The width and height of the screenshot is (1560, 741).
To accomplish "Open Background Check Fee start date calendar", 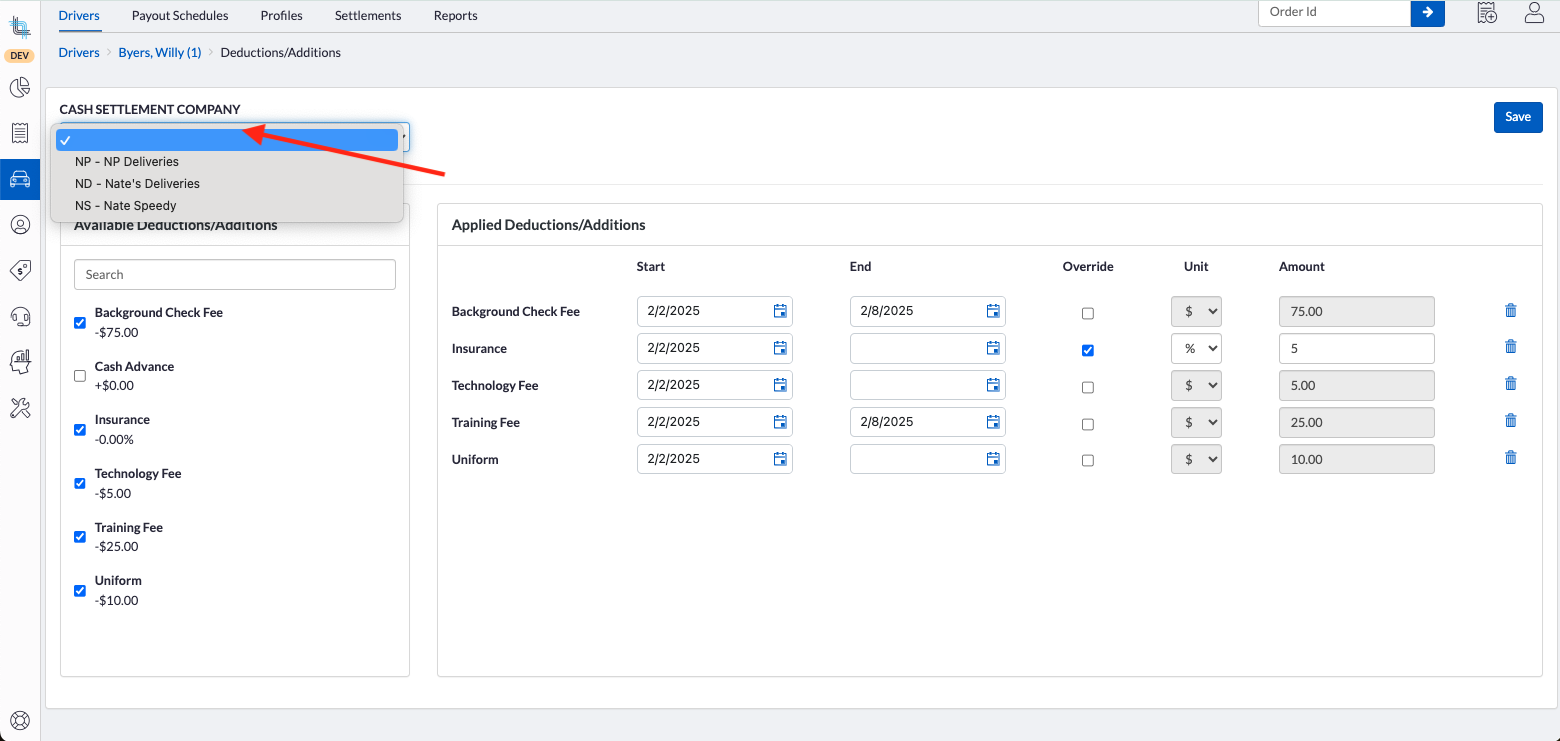I will tap(780, 311).
